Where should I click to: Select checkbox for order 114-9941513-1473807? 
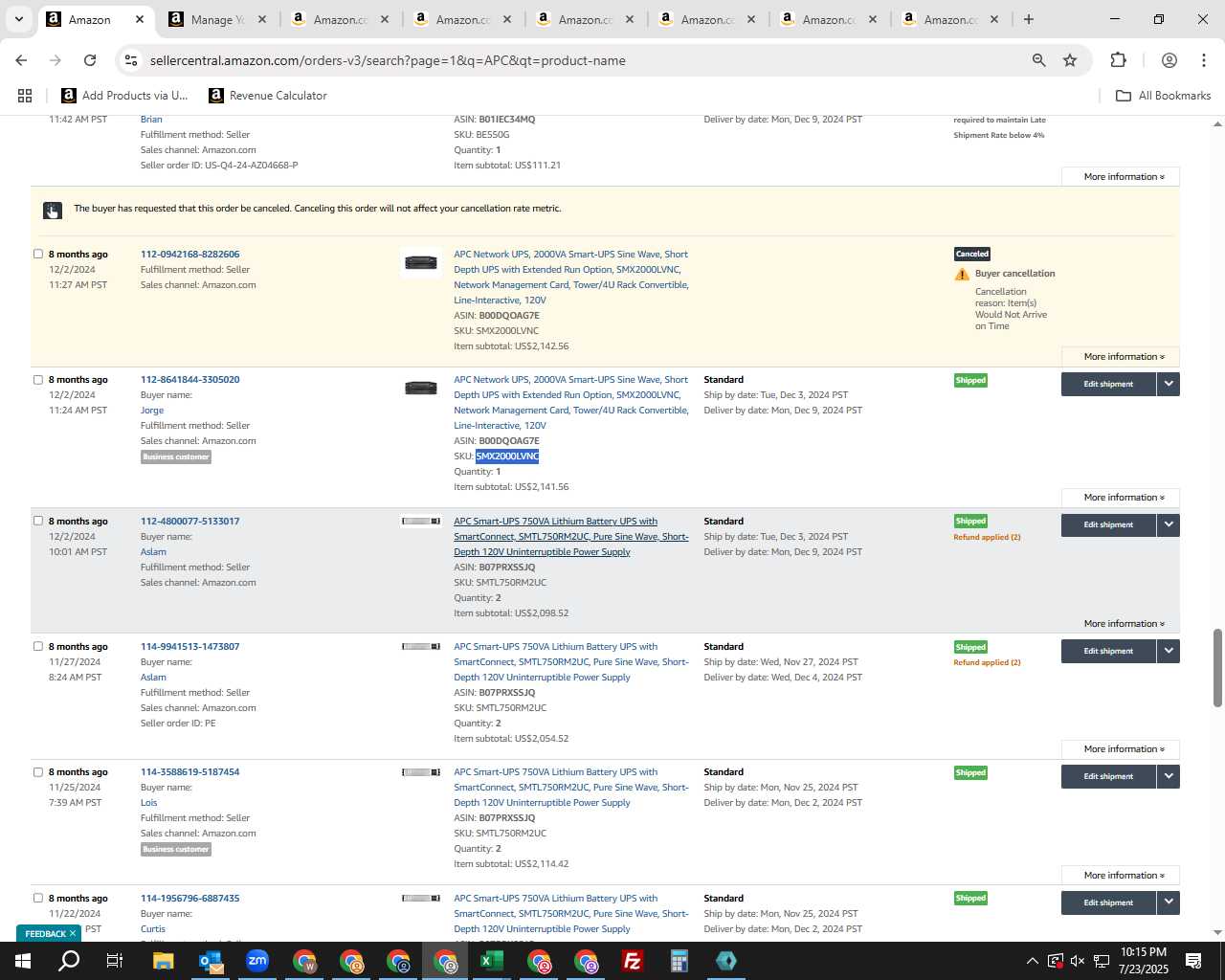click(38, 646)
